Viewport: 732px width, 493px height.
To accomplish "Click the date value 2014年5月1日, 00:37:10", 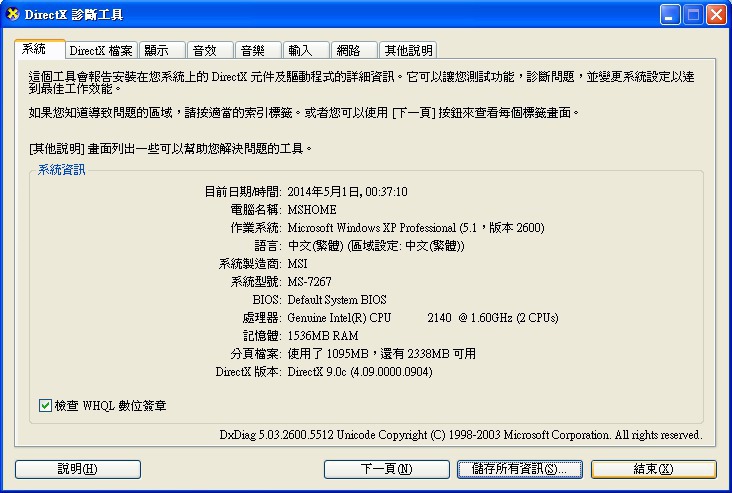I will tap(347, 192).
